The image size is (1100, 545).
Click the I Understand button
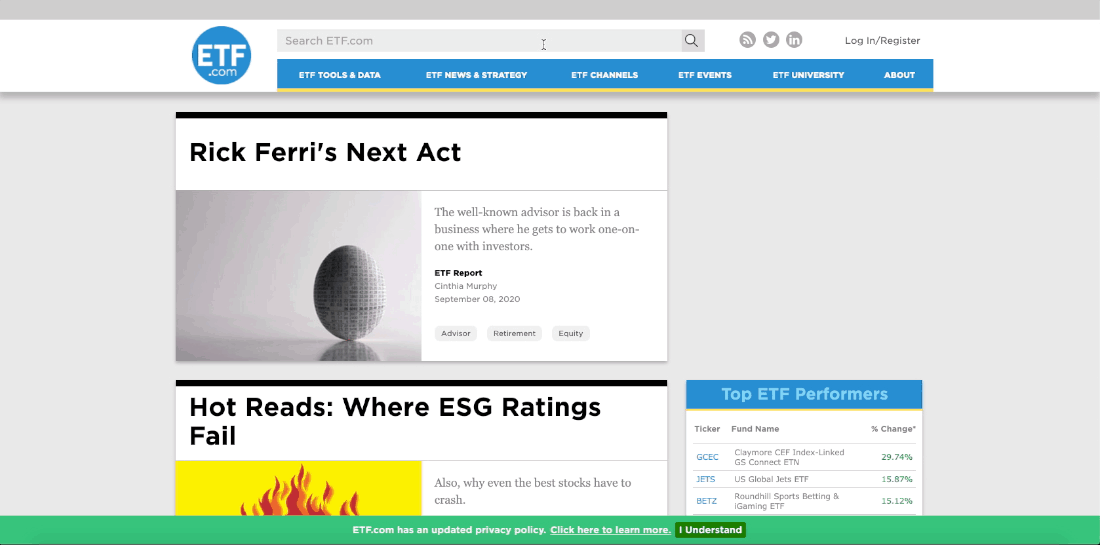point(711,530)
